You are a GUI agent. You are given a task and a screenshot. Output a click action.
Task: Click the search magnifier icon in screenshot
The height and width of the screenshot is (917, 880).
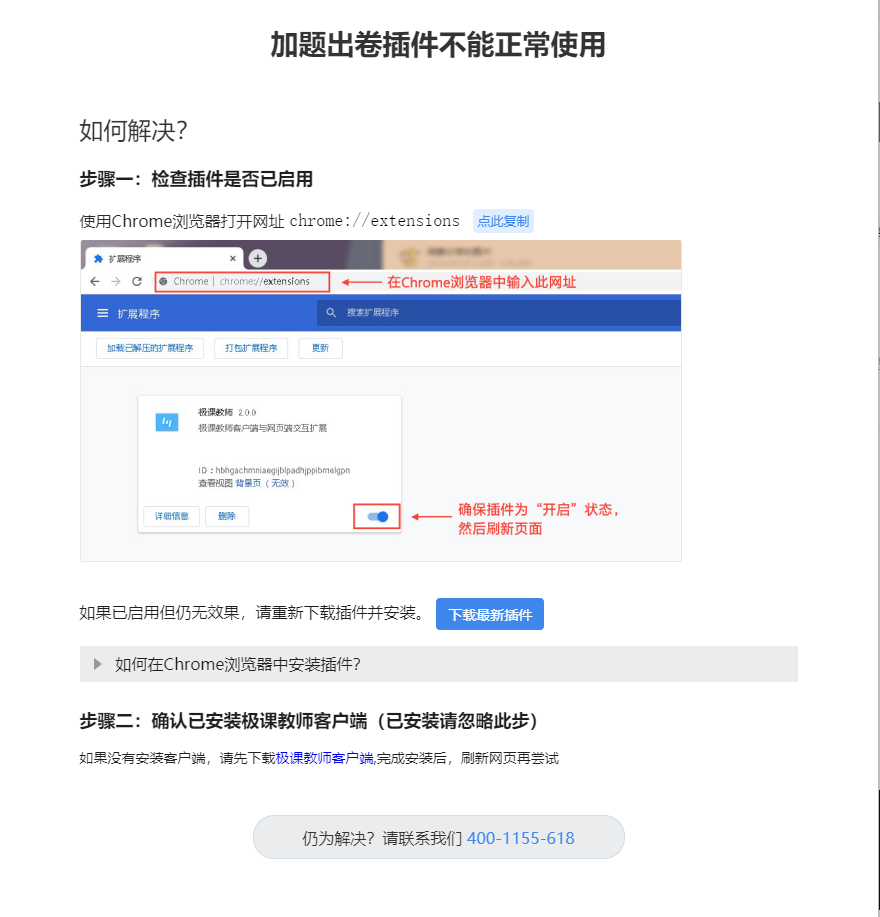[331, 312]
